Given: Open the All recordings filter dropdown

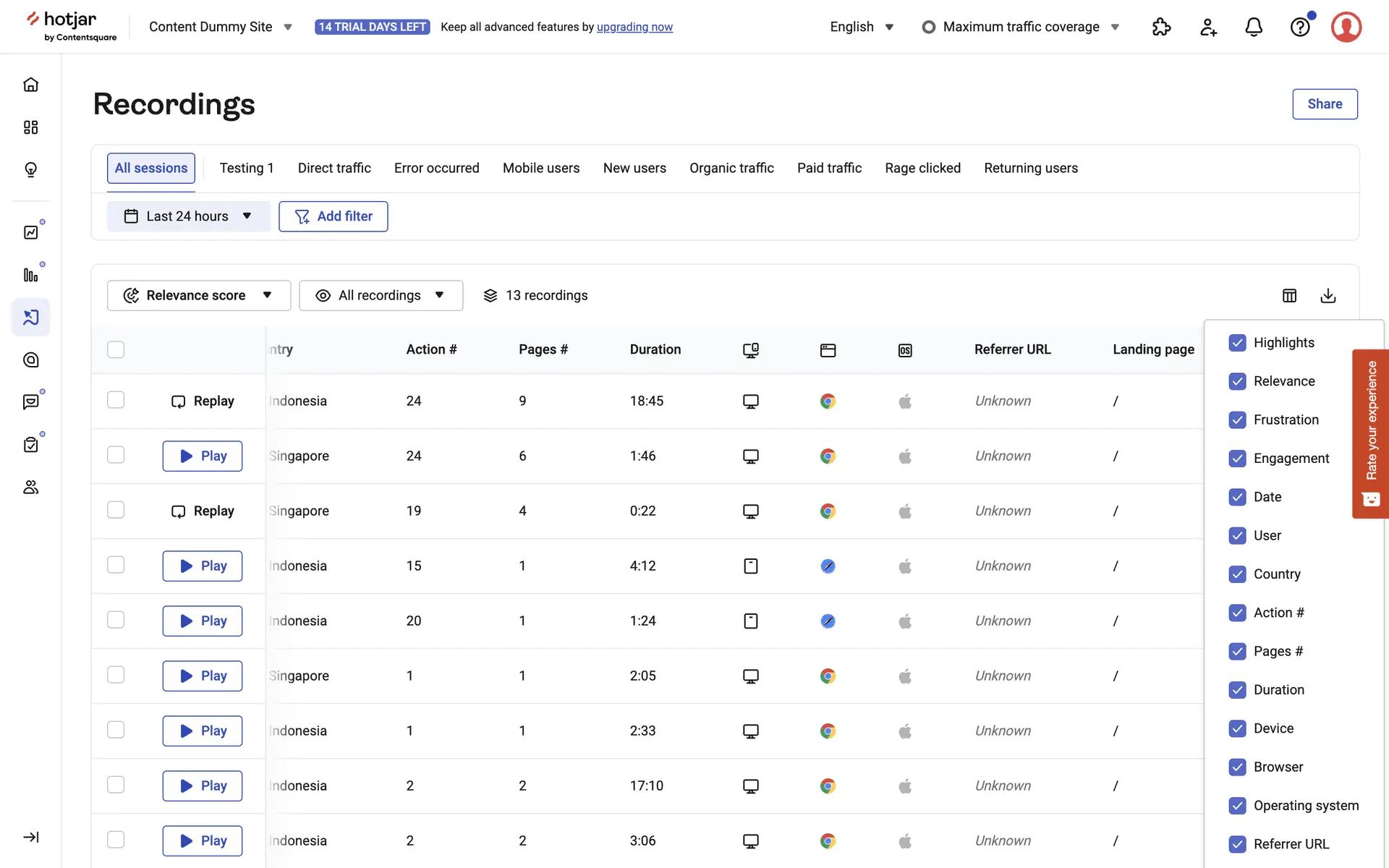Looking at the screenshot, I should pyautogui.click(x=381, y=296).
